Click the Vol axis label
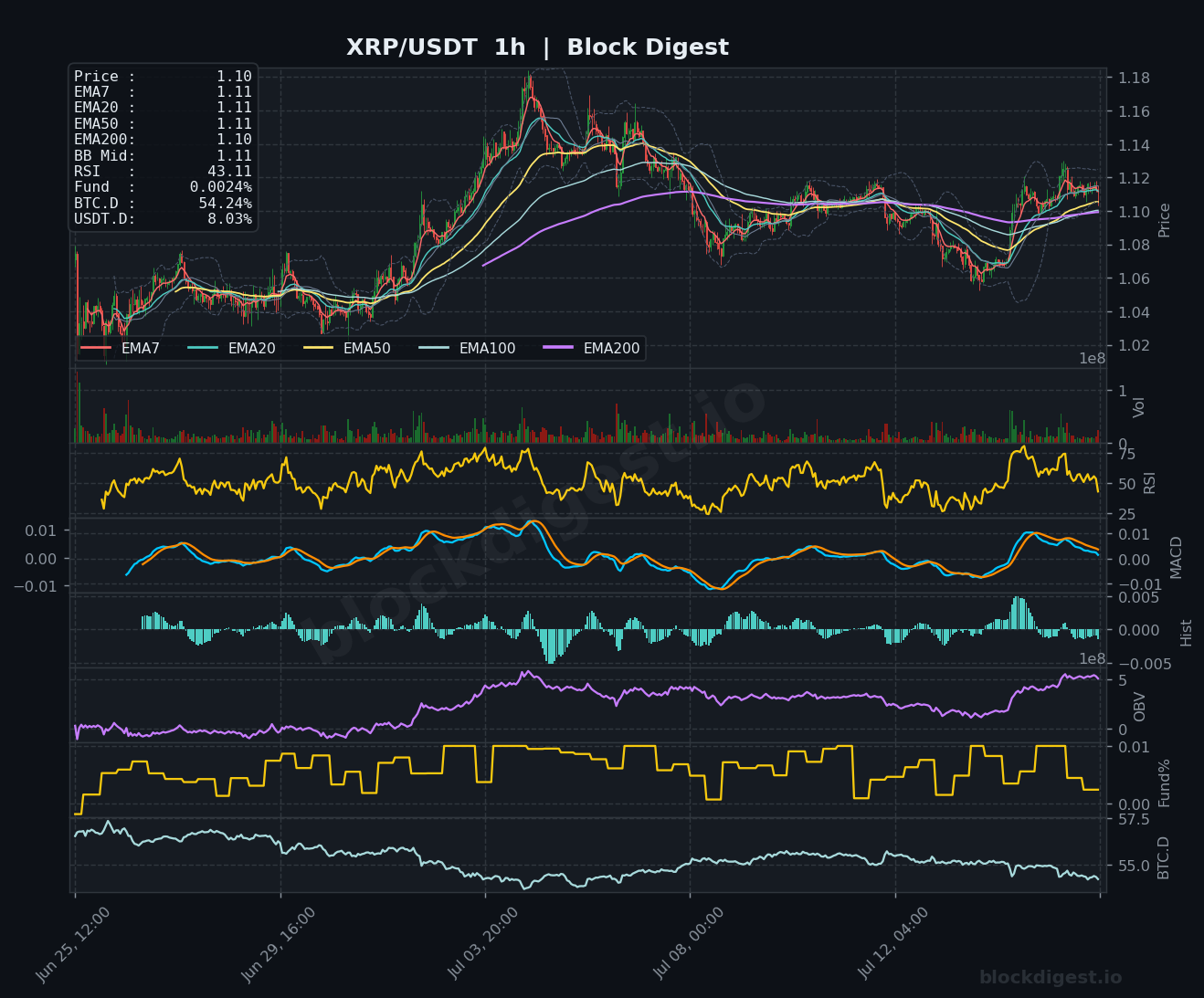The image size is (1204, 998). coord(1139,407)
